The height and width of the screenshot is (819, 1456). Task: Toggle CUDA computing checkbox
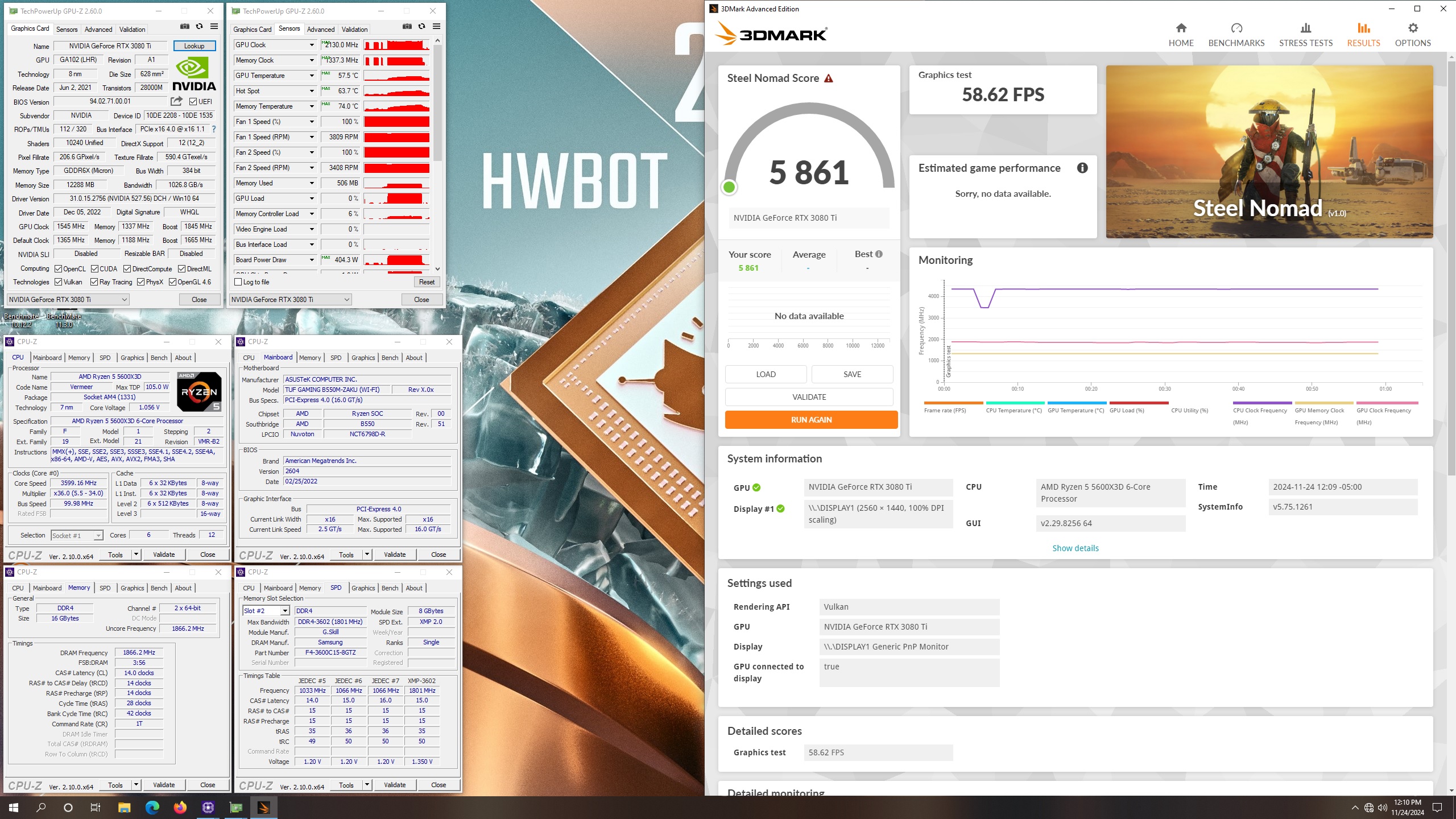tap(94, 269)
